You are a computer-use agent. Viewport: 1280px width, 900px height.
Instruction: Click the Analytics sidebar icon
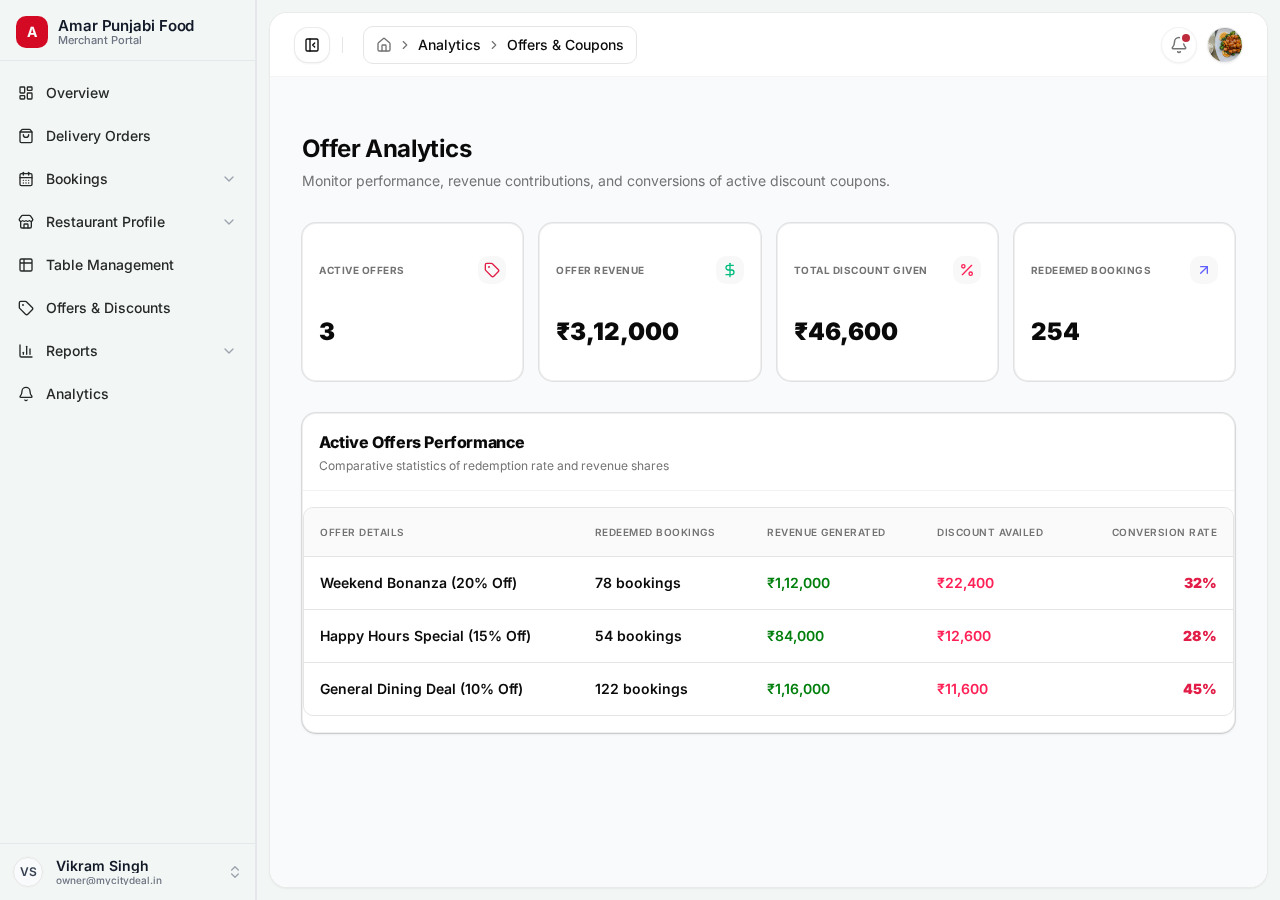click(x=26, y=394)
